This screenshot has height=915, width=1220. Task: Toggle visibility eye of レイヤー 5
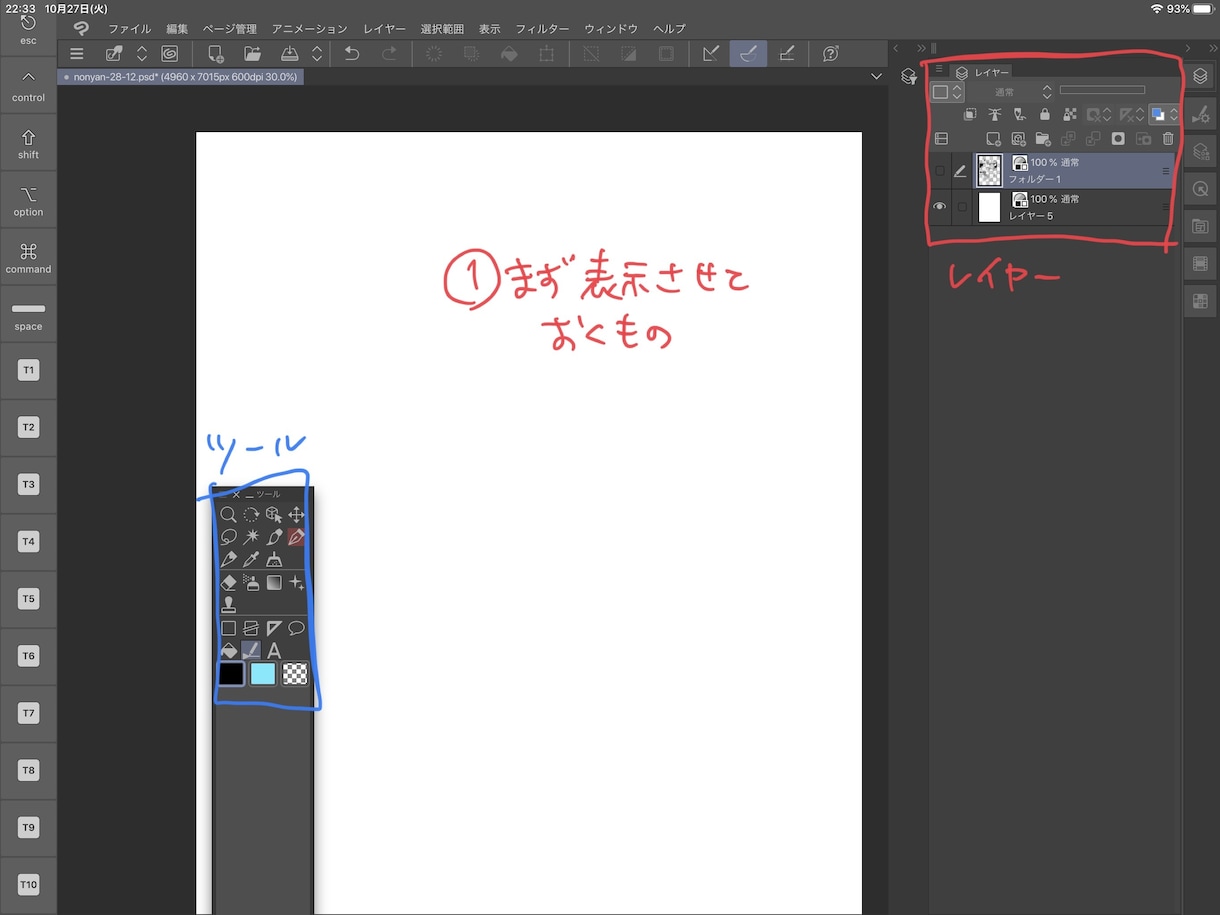940,207
